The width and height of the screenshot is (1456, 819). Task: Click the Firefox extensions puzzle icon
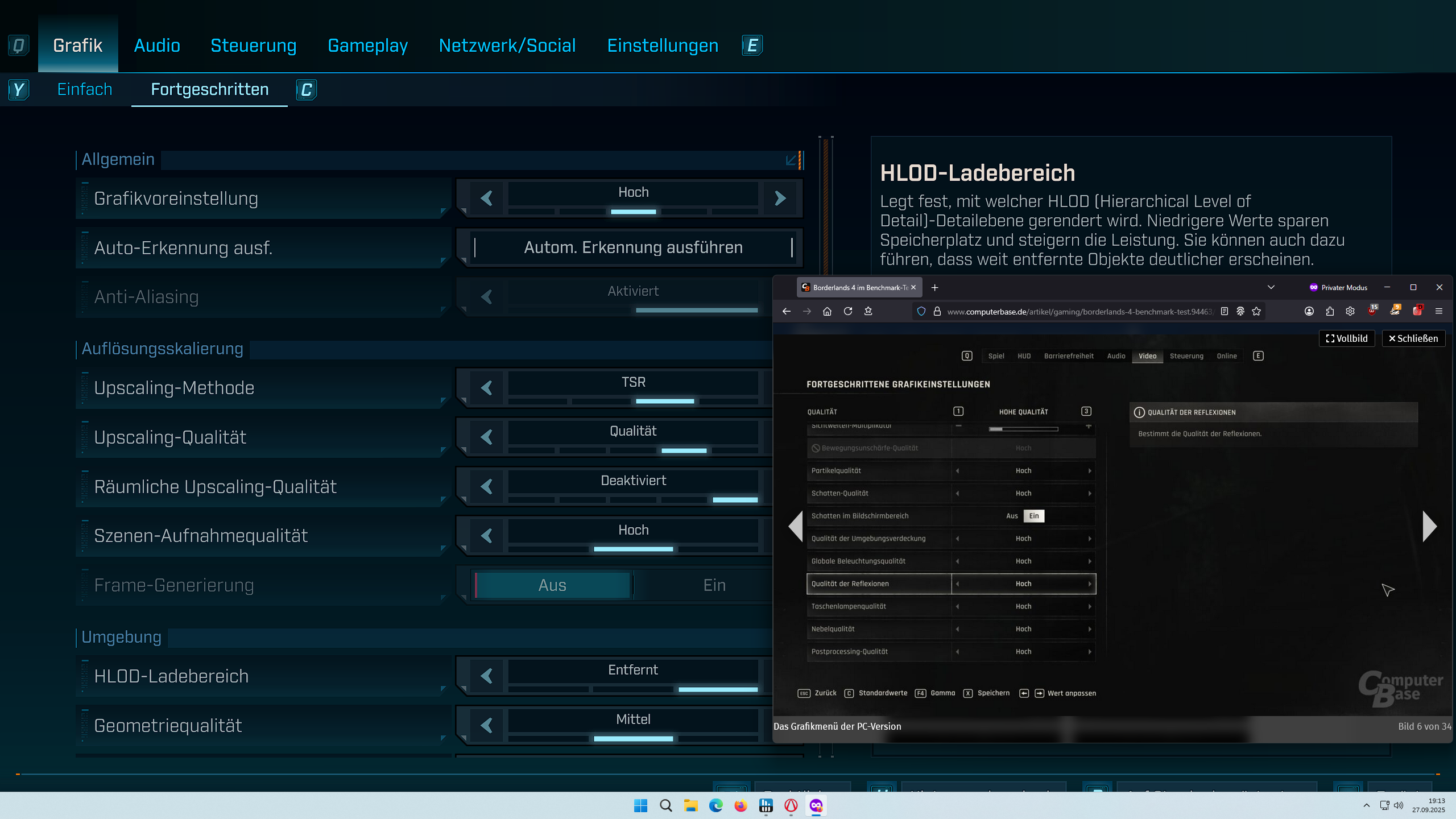click(x=1330, y=311)
